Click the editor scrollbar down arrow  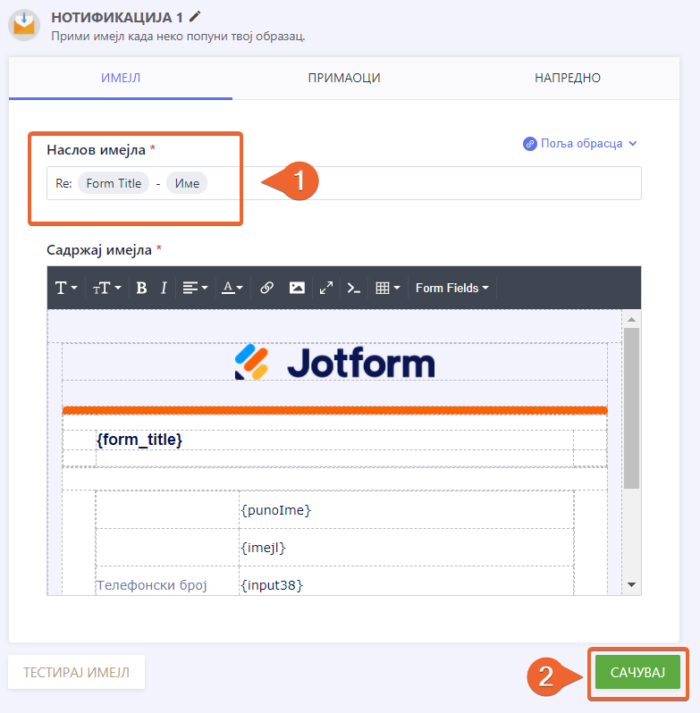click(631, 585)
